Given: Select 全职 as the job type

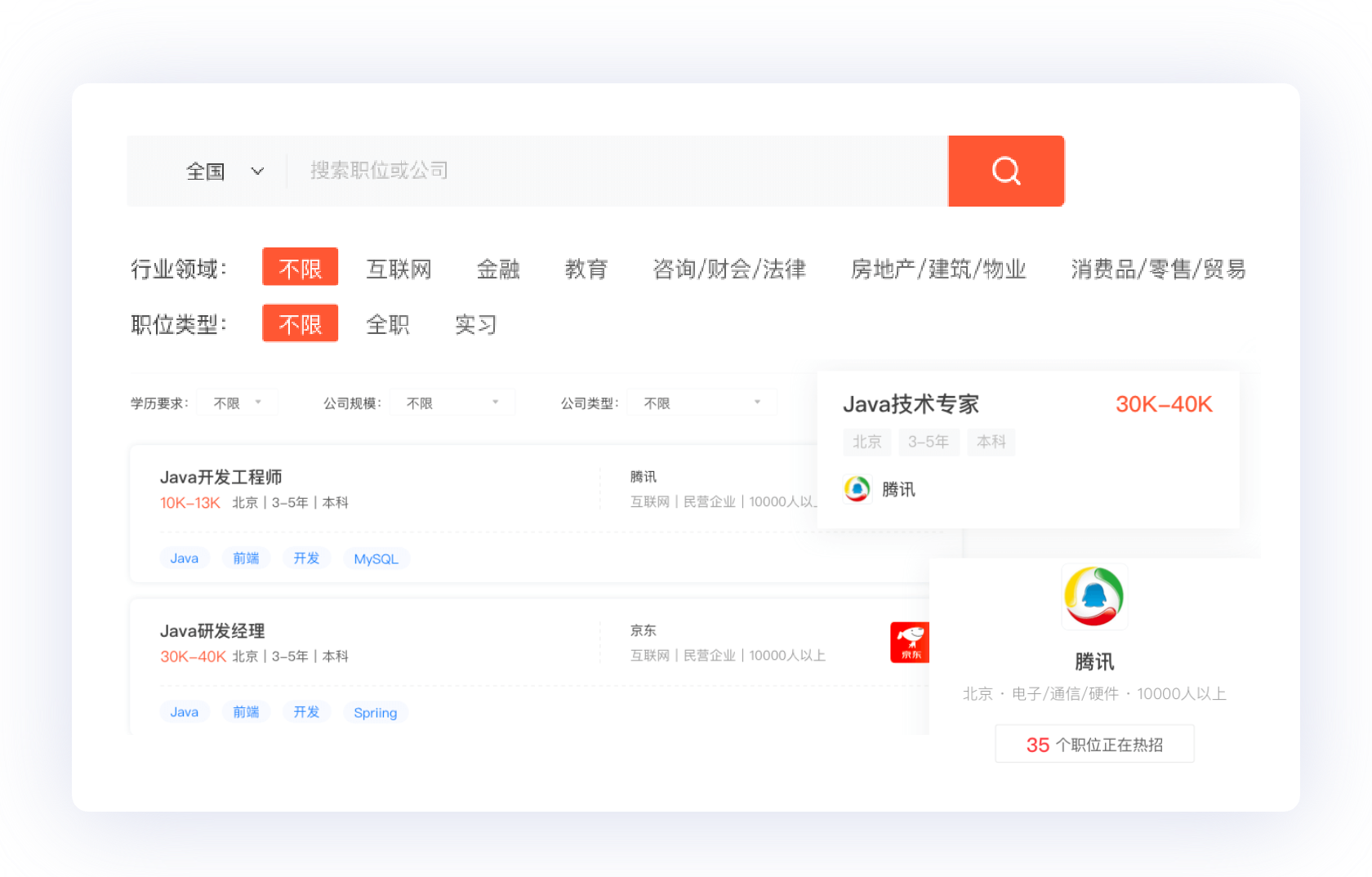Looking at the screenshot, I should (x=388, y=323).
